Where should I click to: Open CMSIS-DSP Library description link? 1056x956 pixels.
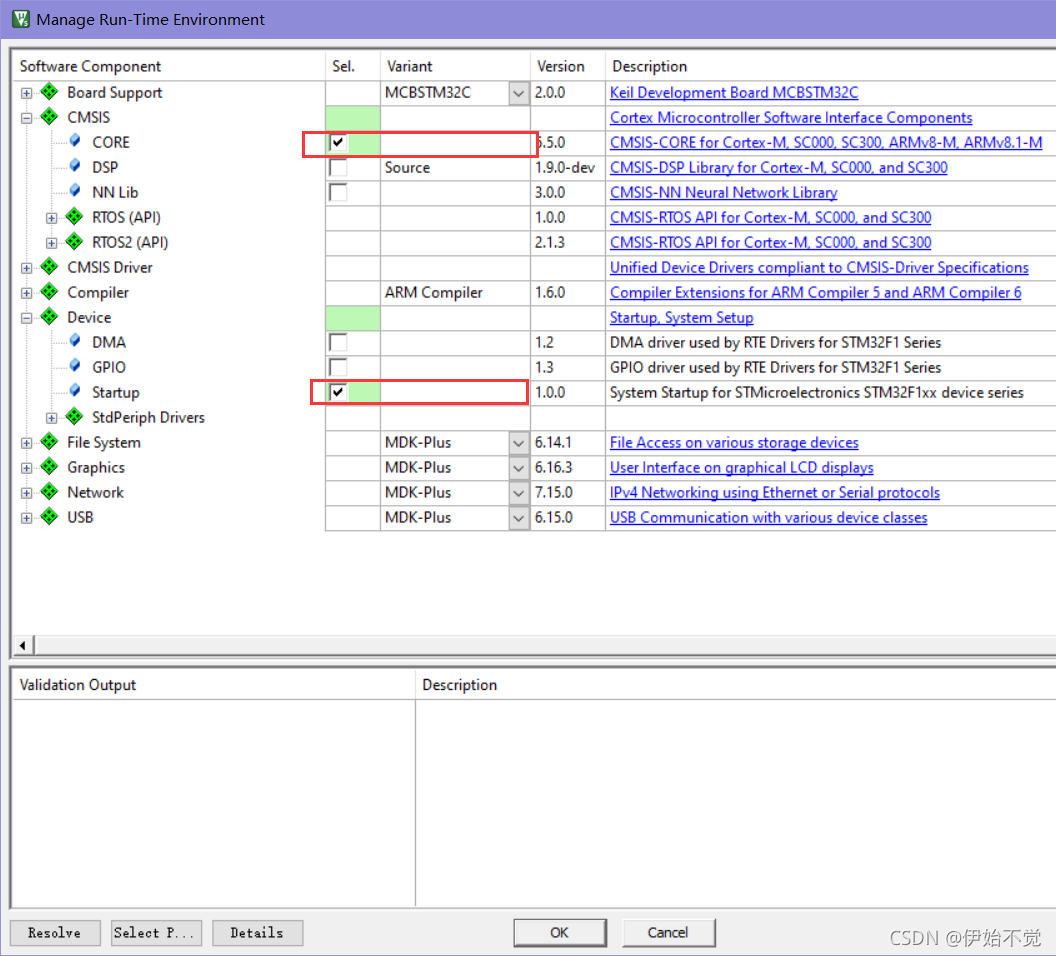pos(779,168)
